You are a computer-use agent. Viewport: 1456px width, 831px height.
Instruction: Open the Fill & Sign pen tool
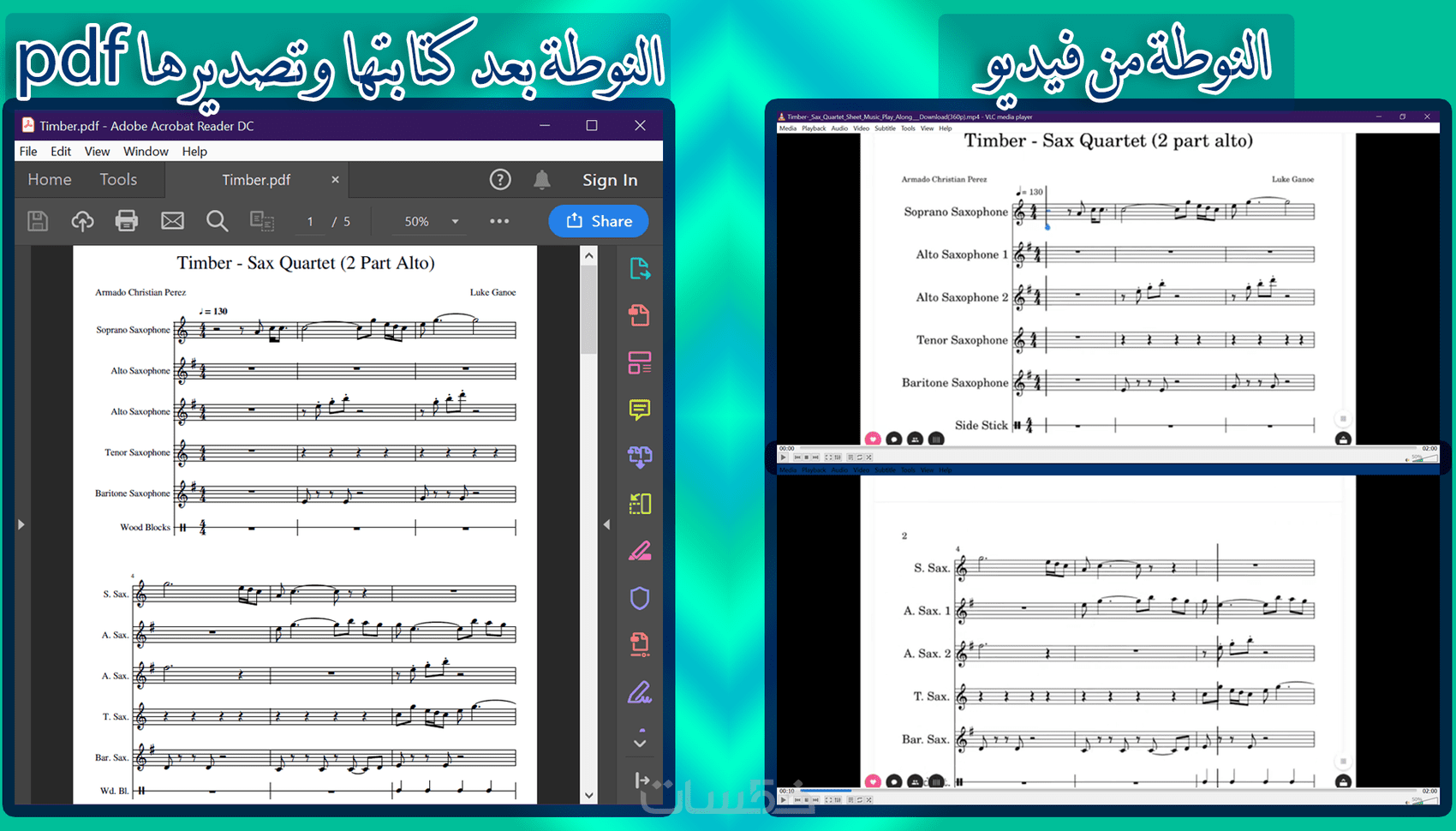click(x=640, y=692)
